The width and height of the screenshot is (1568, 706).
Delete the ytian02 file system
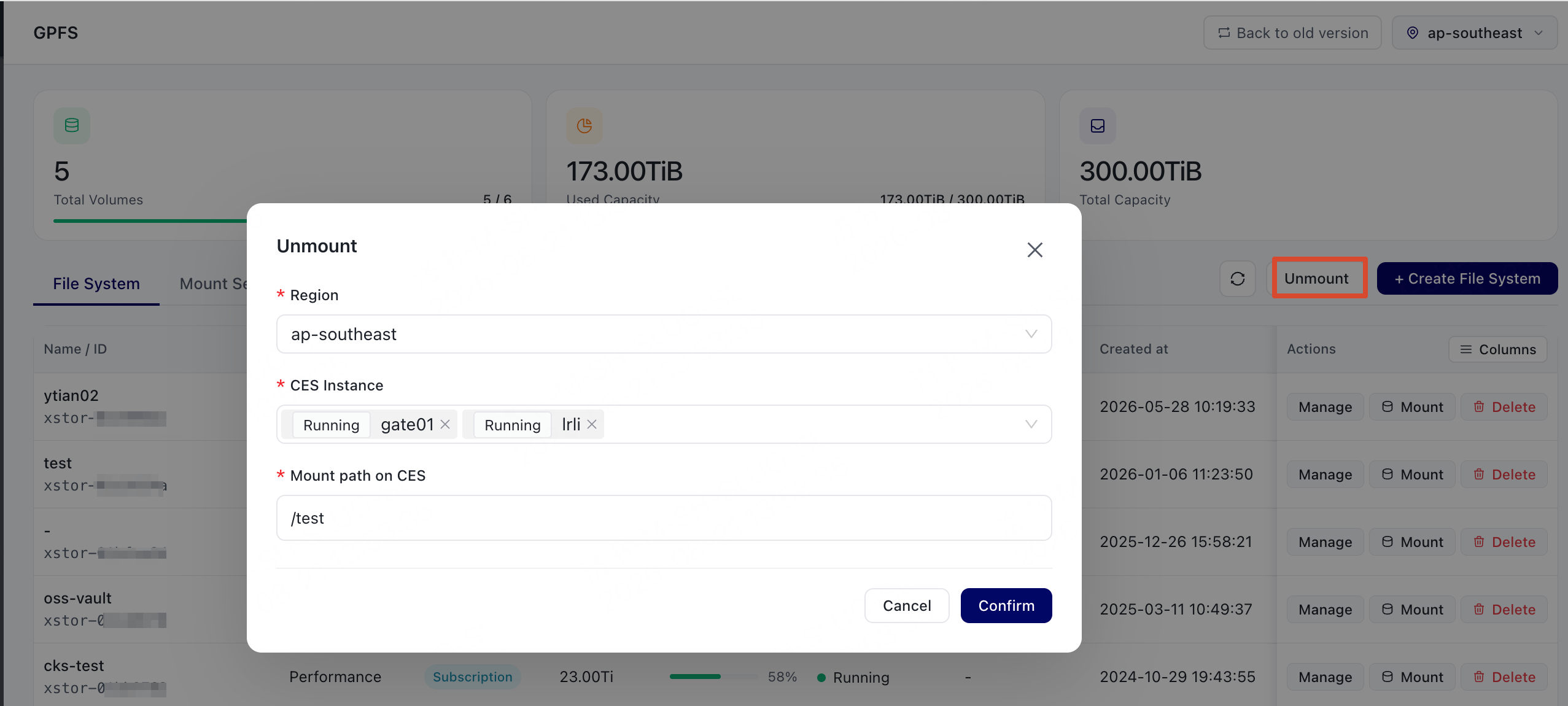tap(1504, 407)
